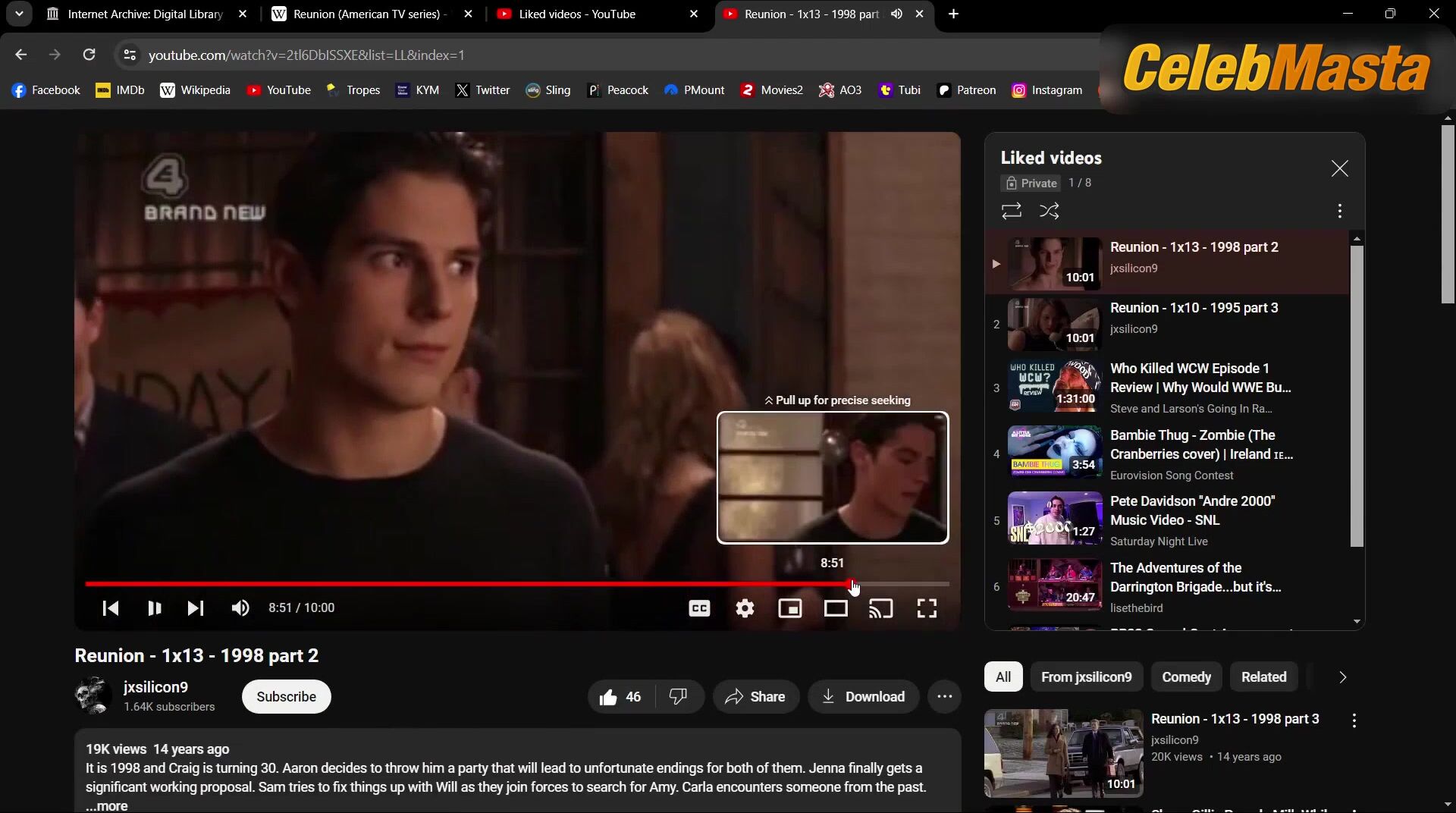1456x813 pixels.
Task: Open the jxsilicon9 channel name link
Action: tap(156, 687)
